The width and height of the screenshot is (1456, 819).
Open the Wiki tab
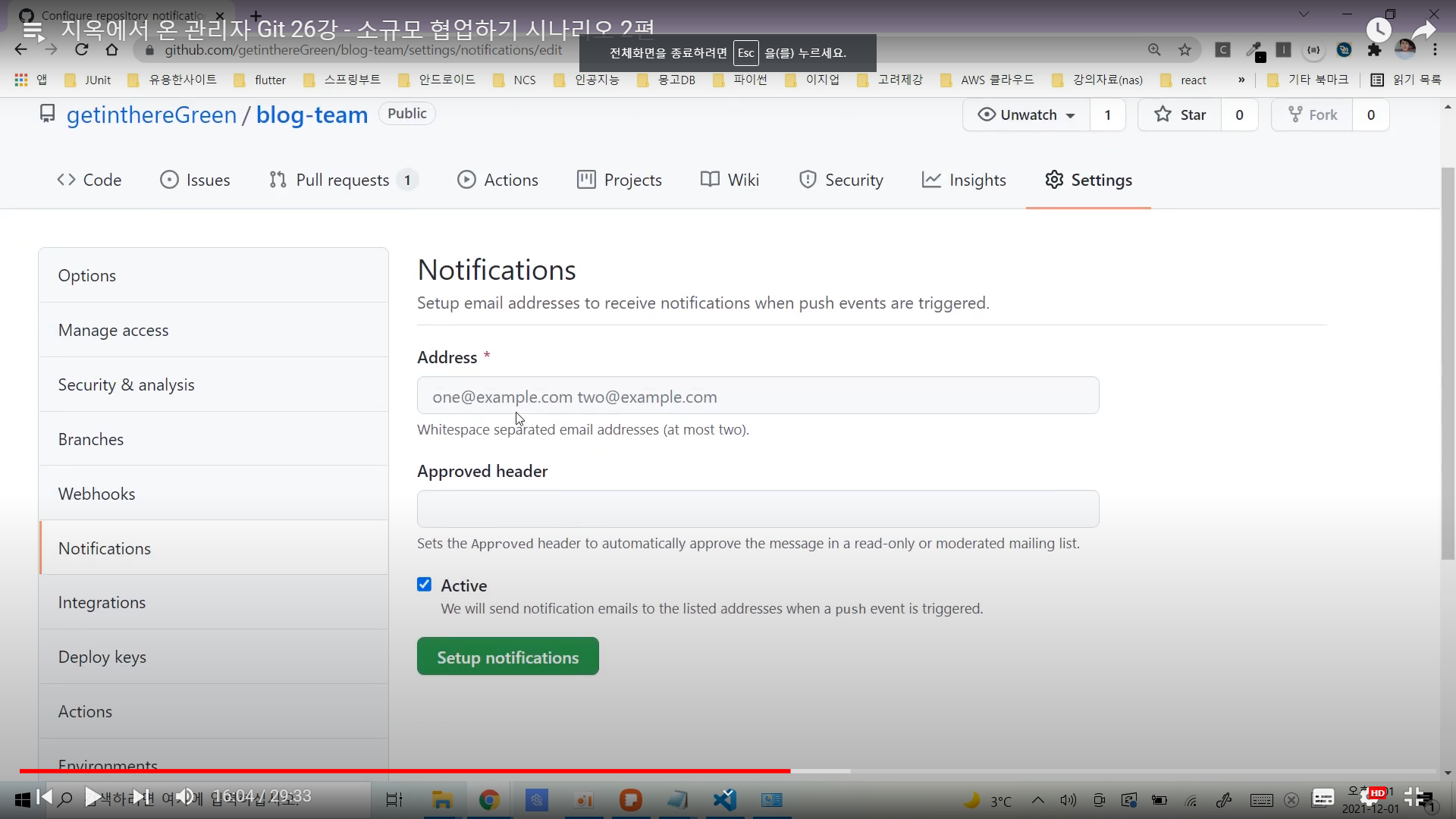click(x=730, y=180)
